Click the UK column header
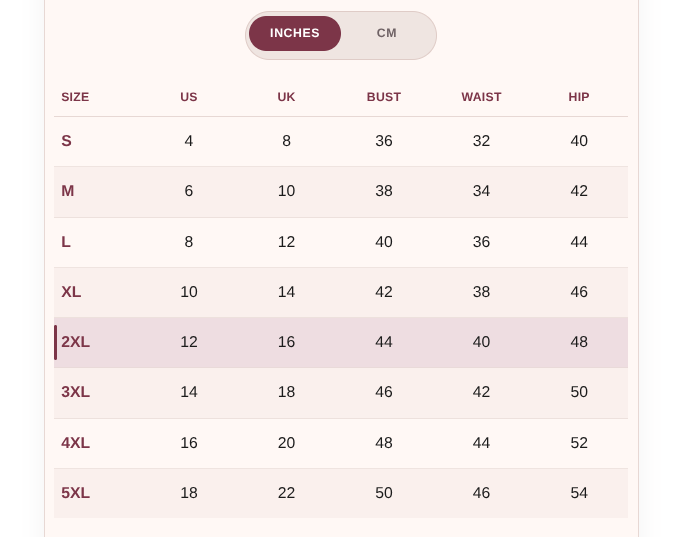Viewport: 673px width, 537px height. (x=286, y=97)
